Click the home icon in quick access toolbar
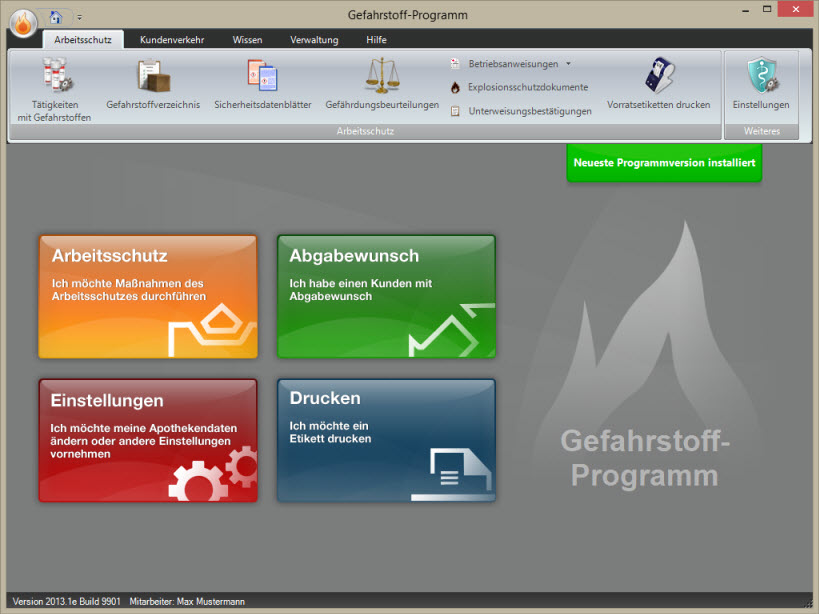Screen dimensions: 819x614 (x=56, y=17)
